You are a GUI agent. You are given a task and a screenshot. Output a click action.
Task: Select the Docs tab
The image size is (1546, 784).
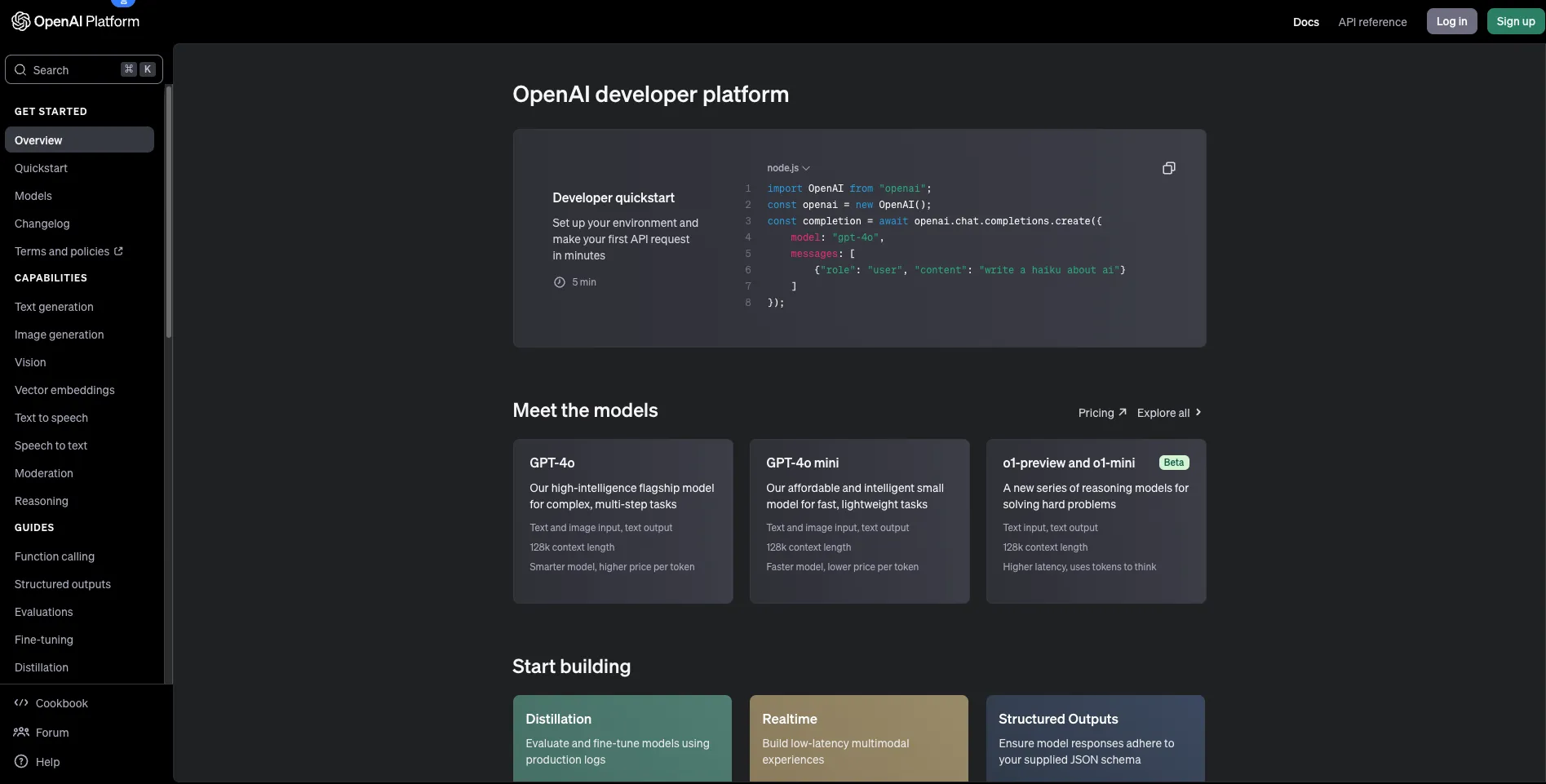[x=1305, y=22]
